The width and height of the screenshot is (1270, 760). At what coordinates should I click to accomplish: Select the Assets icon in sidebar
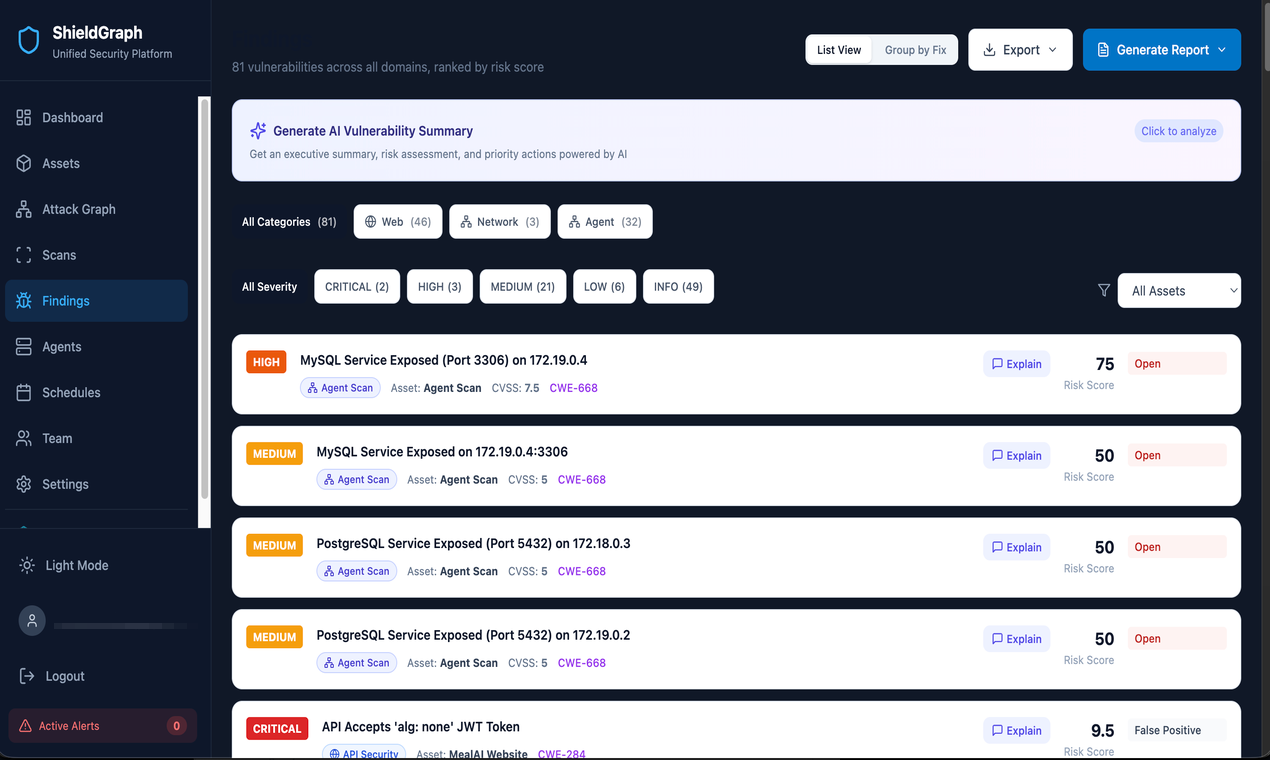[23, 163]
